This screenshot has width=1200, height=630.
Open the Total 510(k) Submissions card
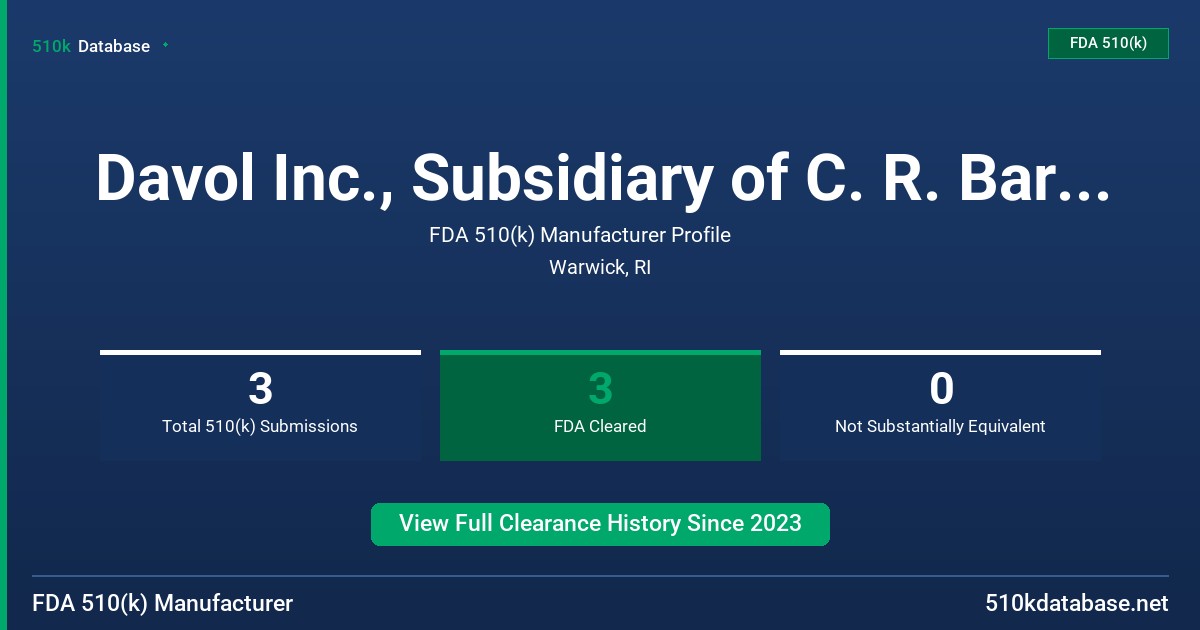tap(260, 405)
